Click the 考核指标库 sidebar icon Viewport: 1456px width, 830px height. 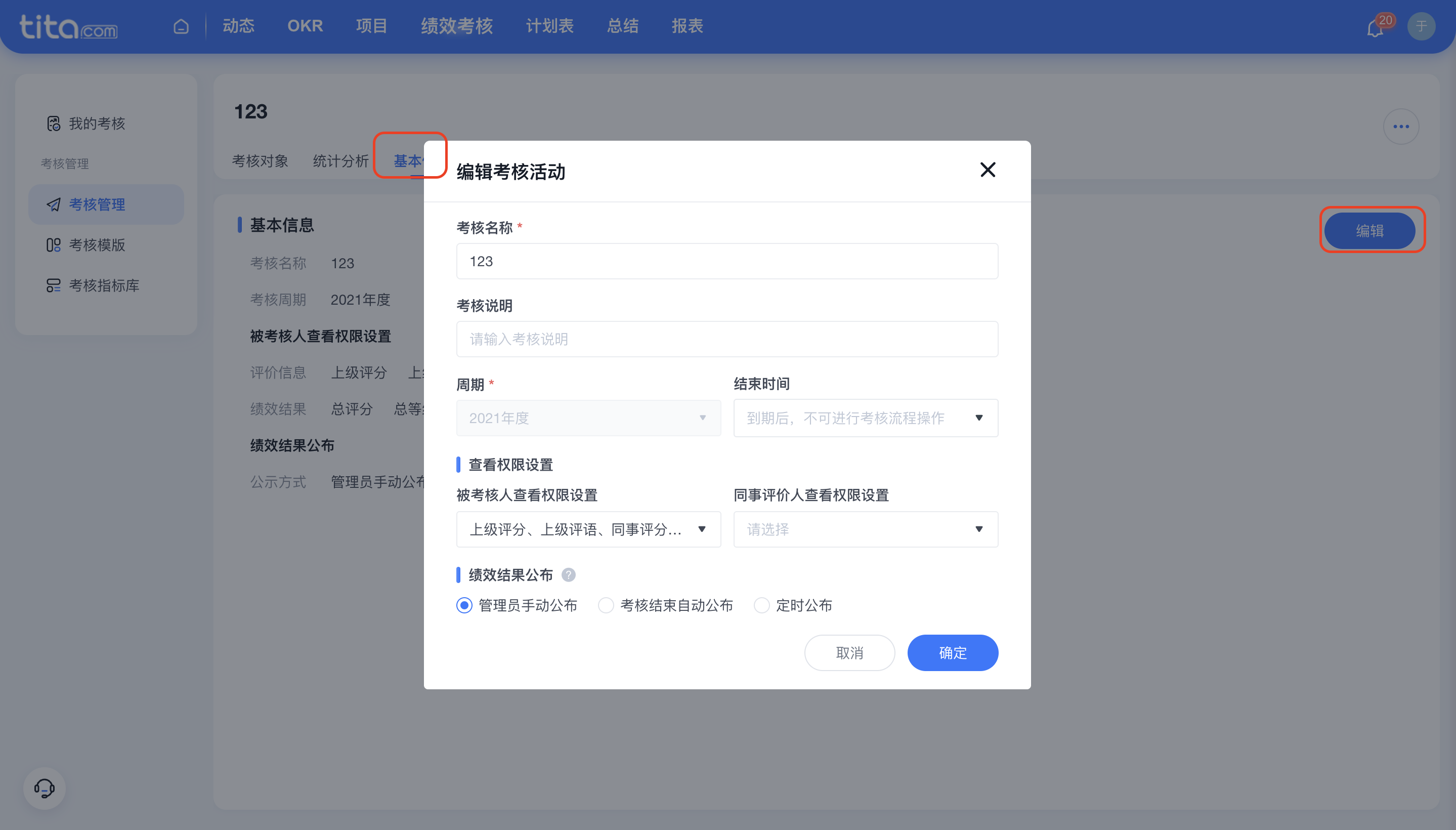[x=54, y=285]
